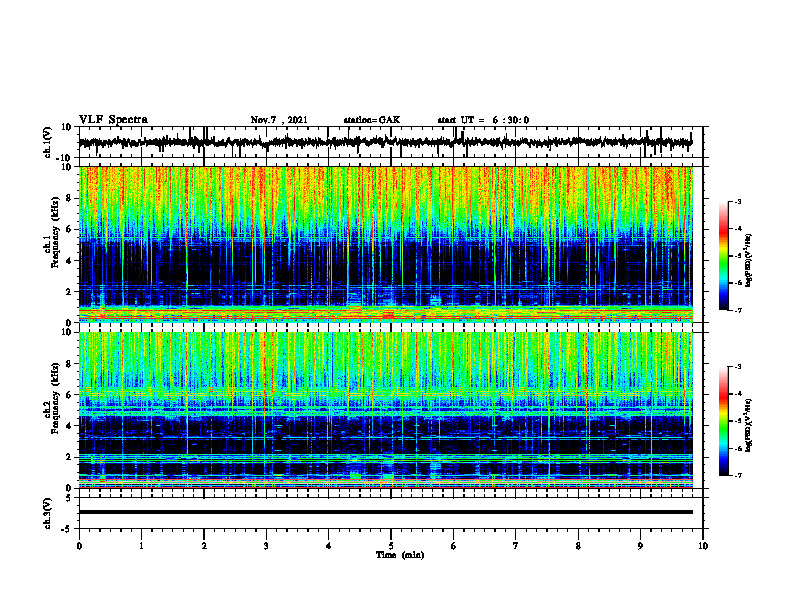Click the "VLF Spectra" title text
792x612 pixels.
pyautogui.click(x=113, y=120)
